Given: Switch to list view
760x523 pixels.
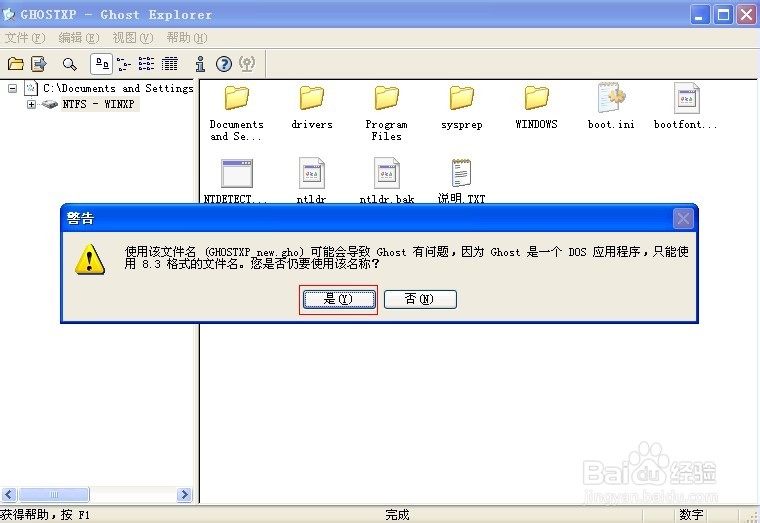Looking at the screenshot, I should pyautogui.click(x=146, y=63).
